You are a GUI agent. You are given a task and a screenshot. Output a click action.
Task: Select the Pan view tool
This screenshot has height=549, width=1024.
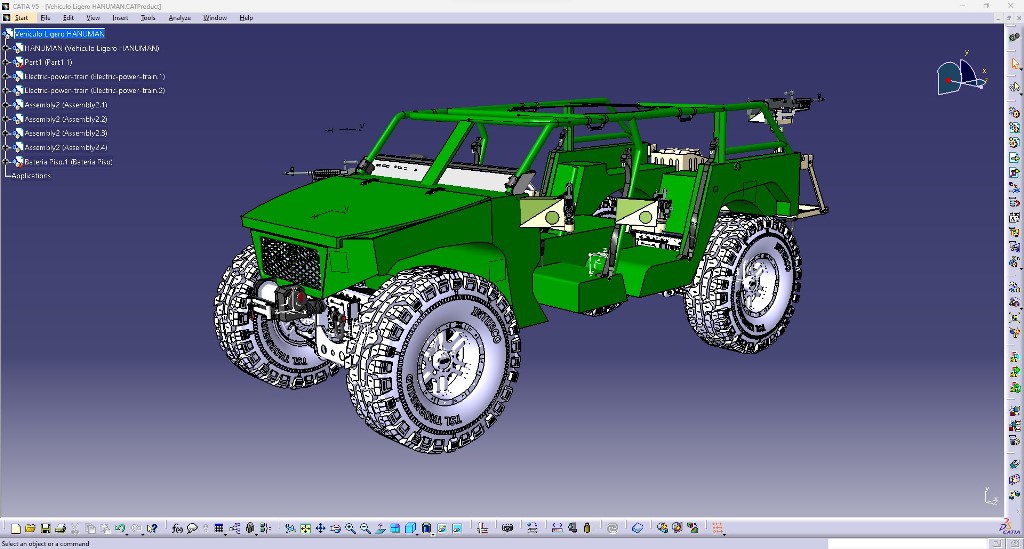[x=320, y=528]
